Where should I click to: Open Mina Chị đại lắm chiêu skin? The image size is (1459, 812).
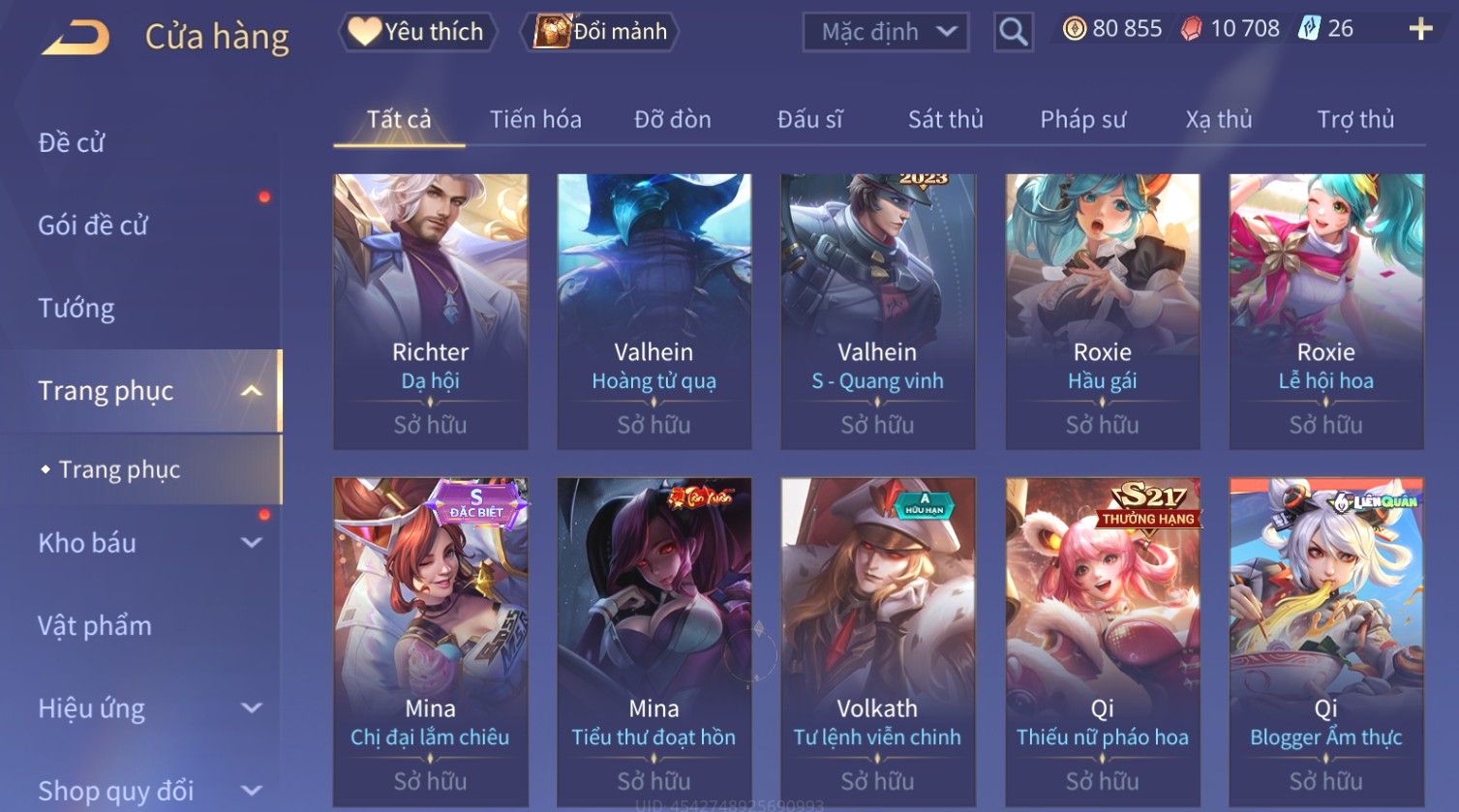pyautogui.click(x=431, y=643)
